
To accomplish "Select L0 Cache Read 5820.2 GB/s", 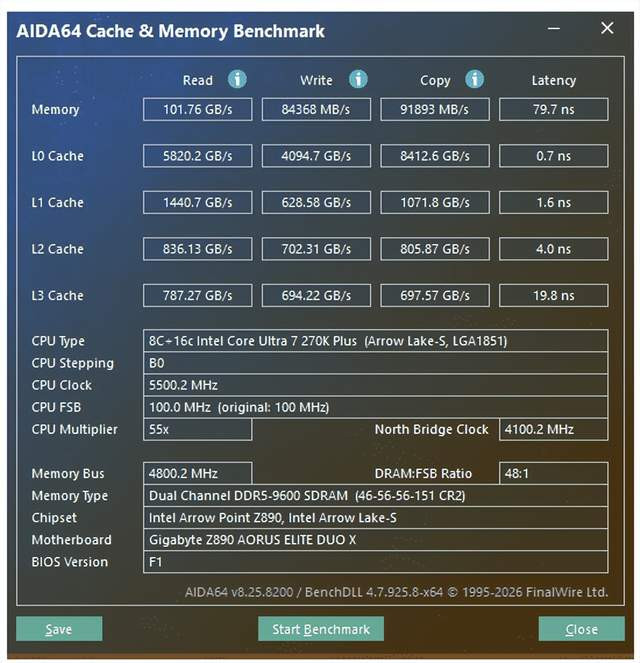I will (x=197, y=156).
